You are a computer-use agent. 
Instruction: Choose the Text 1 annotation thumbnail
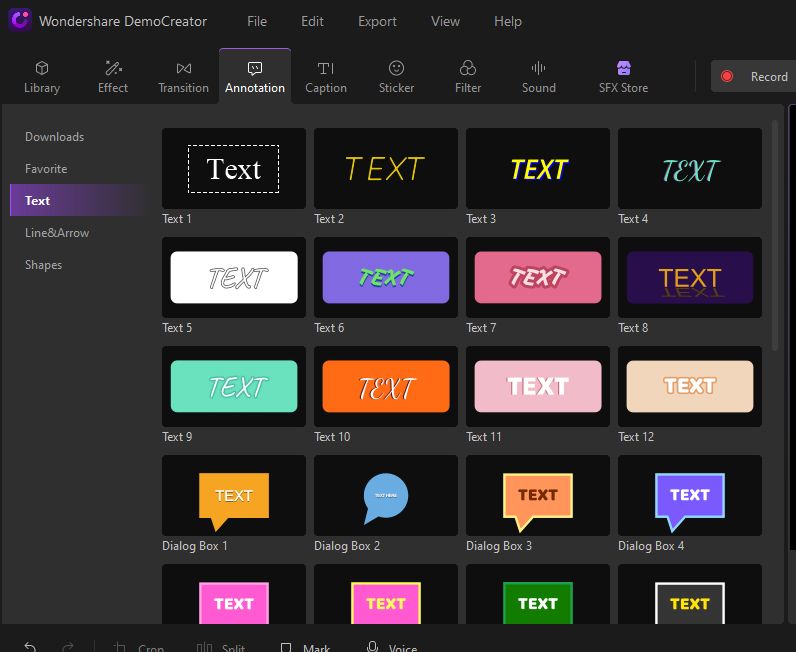tap(234, 169)
